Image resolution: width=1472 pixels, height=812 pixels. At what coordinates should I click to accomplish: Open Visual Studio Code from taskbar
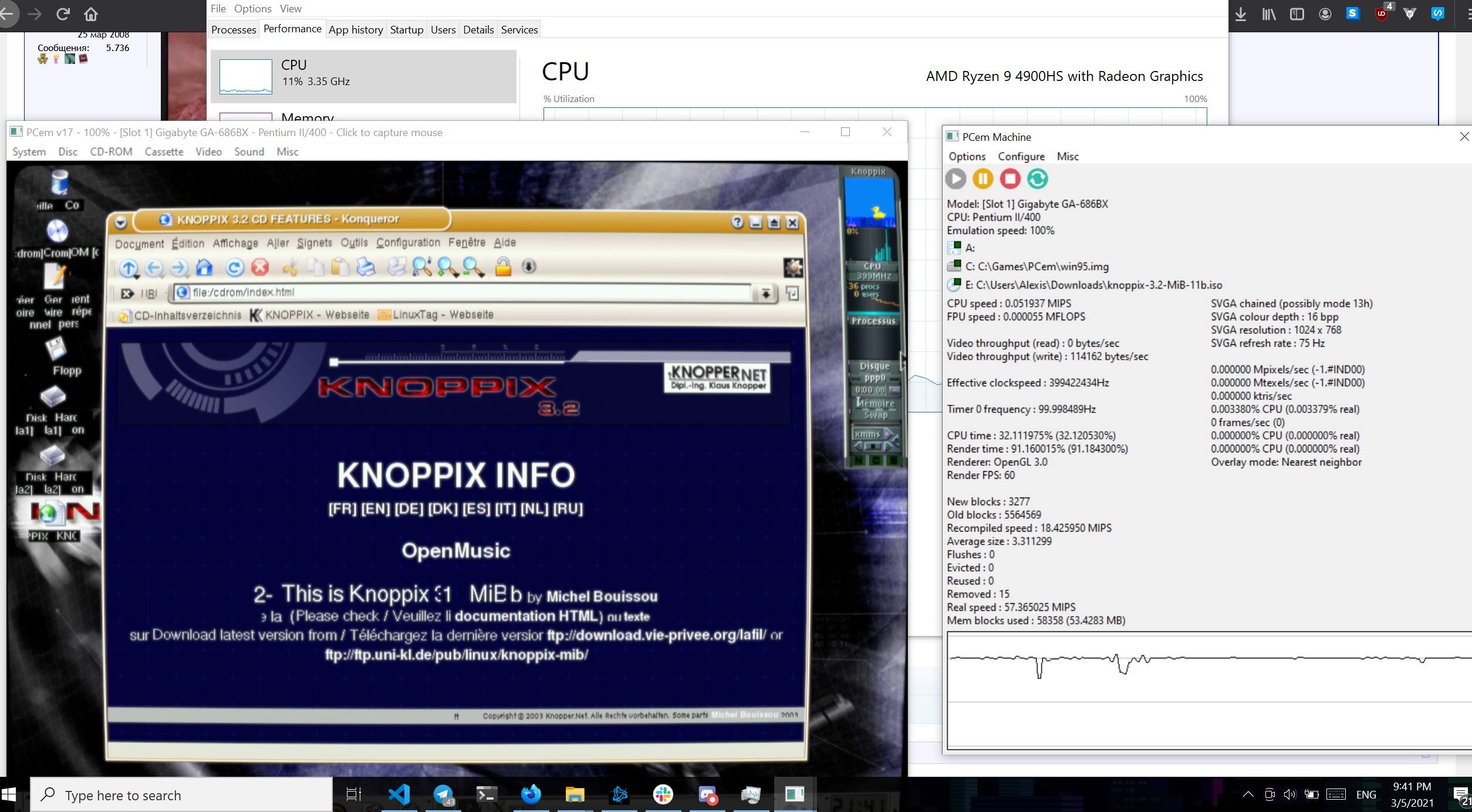[399, 794]
